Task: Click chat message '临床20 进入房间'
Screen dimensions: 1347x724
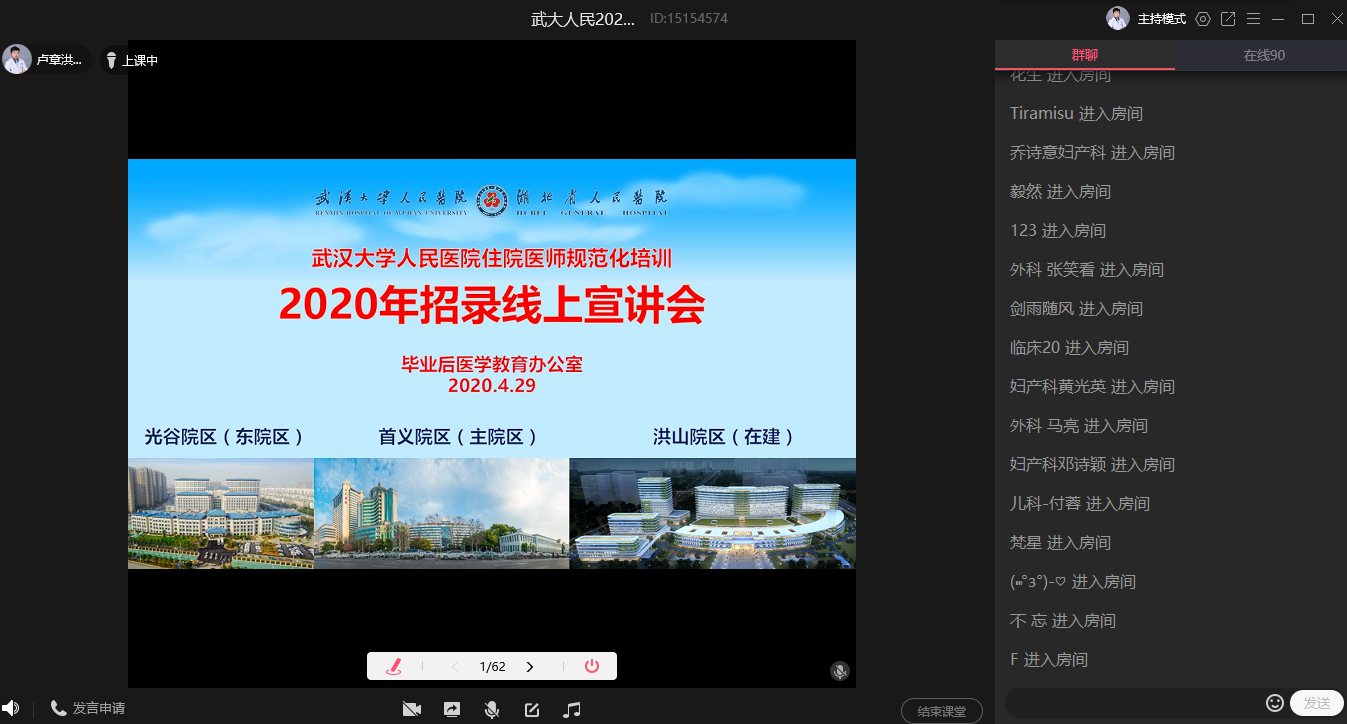Action: 1069,347
